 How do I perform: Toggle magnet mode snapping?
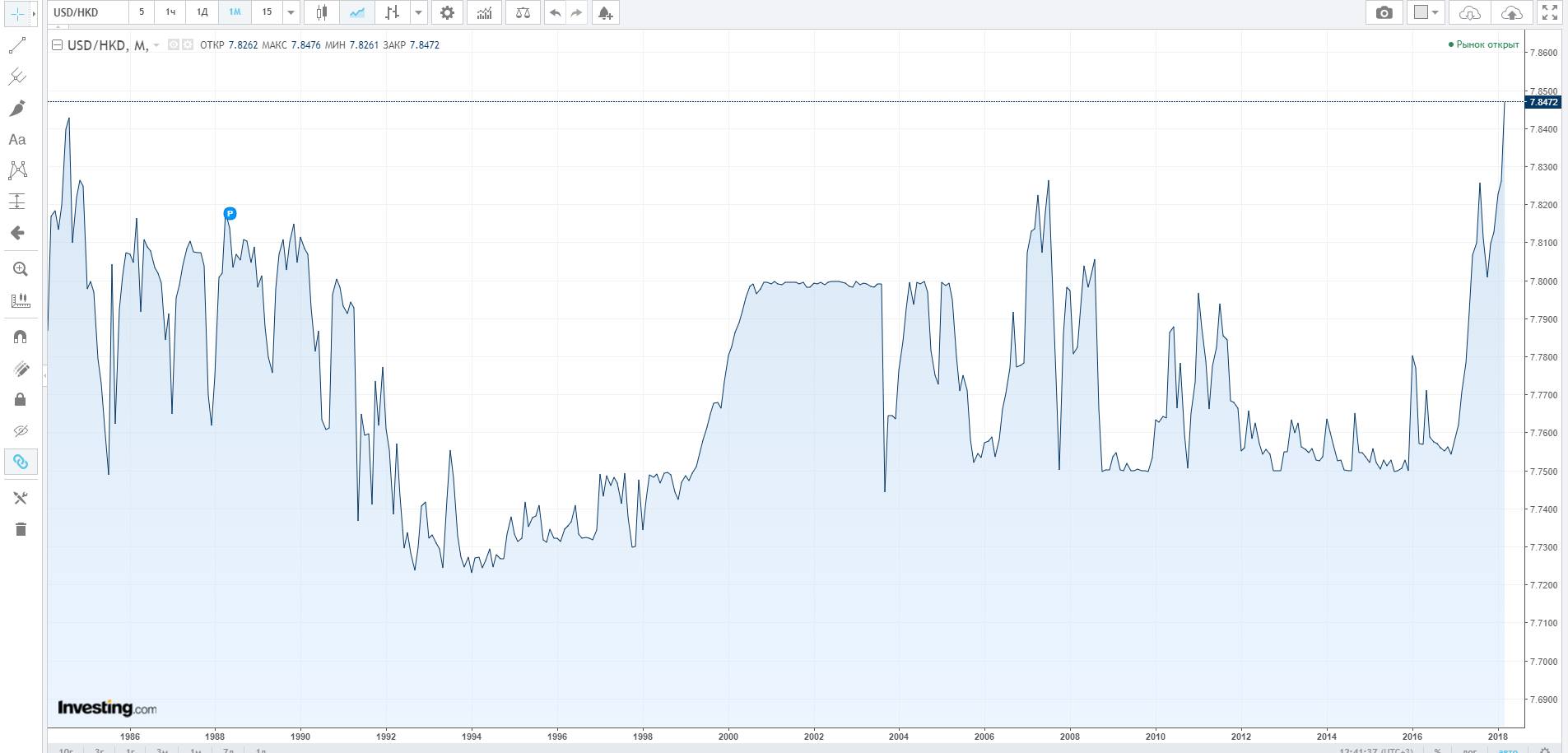tap(20, 337)
